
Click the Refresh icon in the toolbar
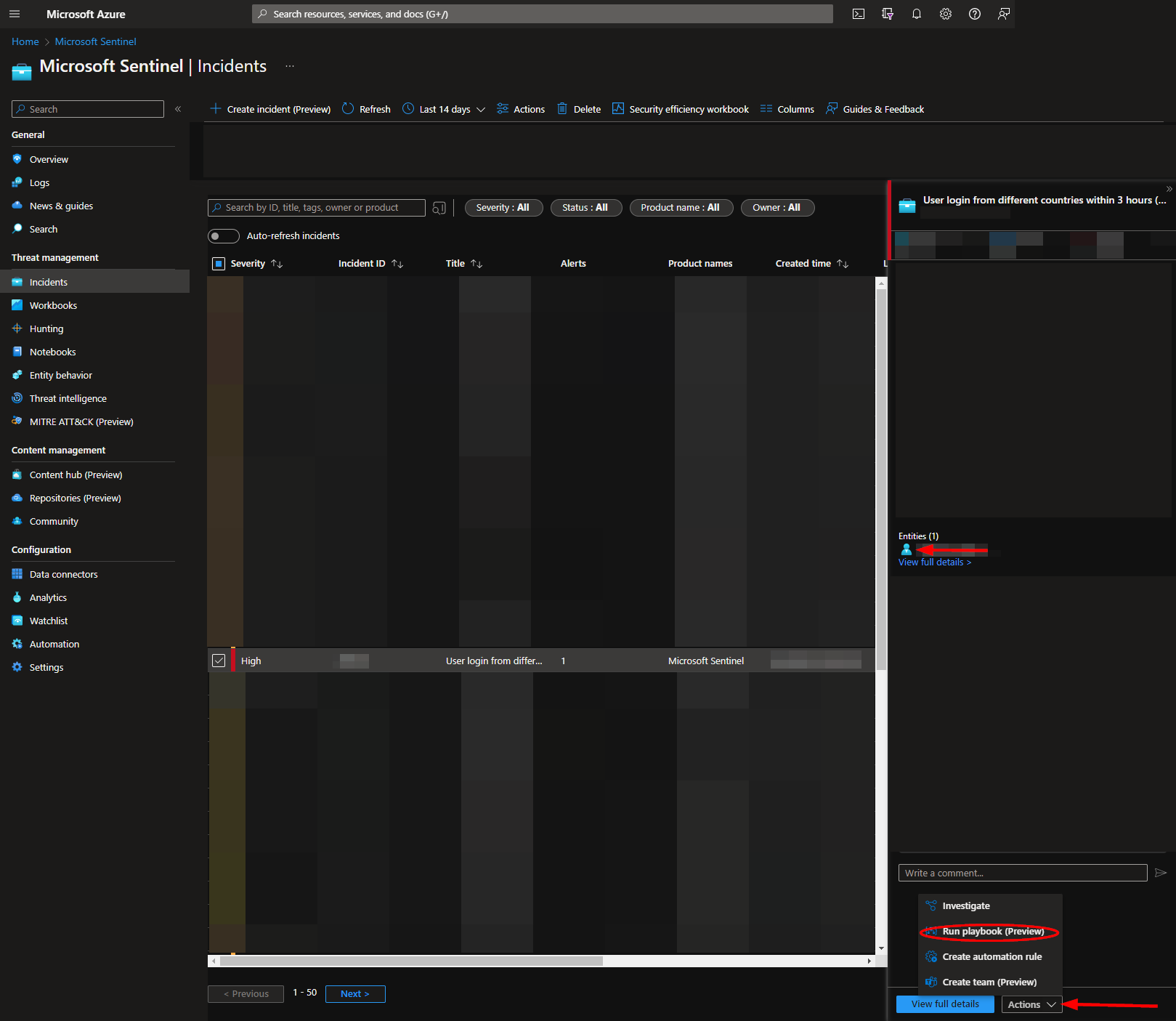pyautogui.click(x=348, y=108)
